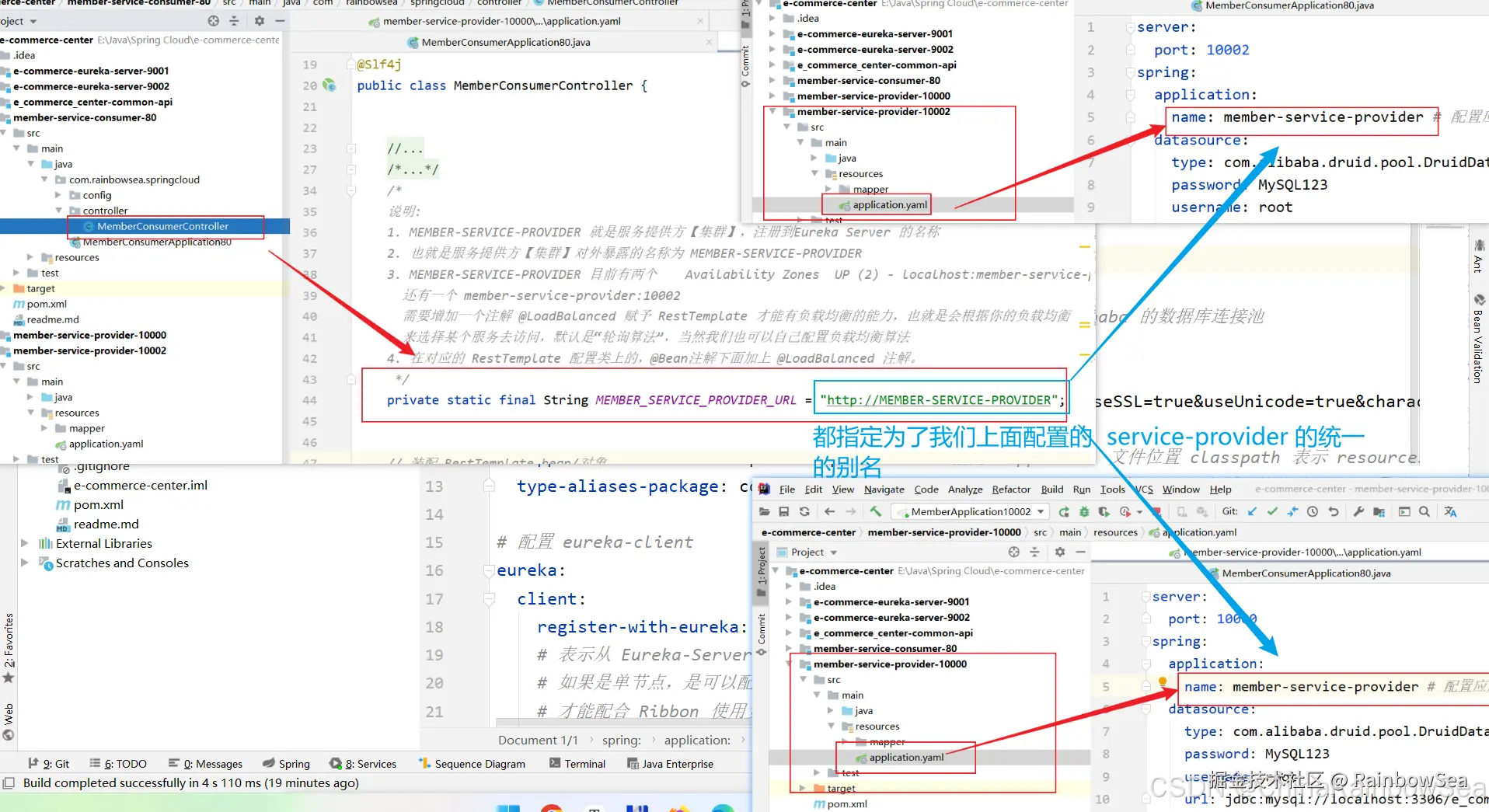Click the tool windows icon in status bar
Image resolution: width=1489 pixels, height=812 pixels.
coord(9,783)
